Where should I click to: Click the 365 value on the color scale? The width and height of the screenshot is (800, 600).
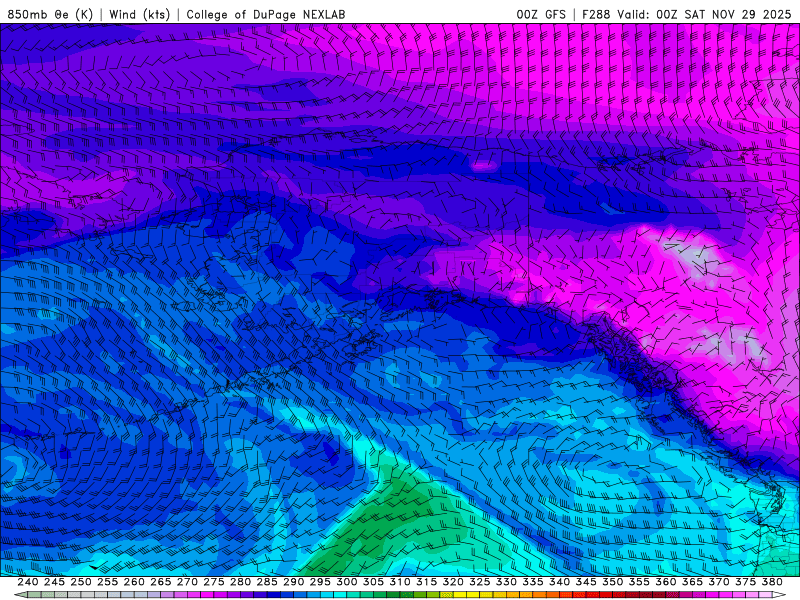tap(692, 582)
